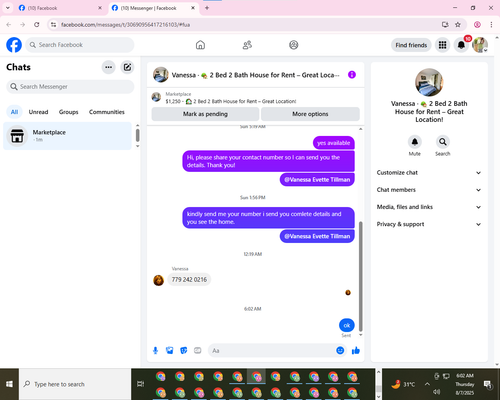Click Find friends button

pyautogui.click(x=411, y=45)
